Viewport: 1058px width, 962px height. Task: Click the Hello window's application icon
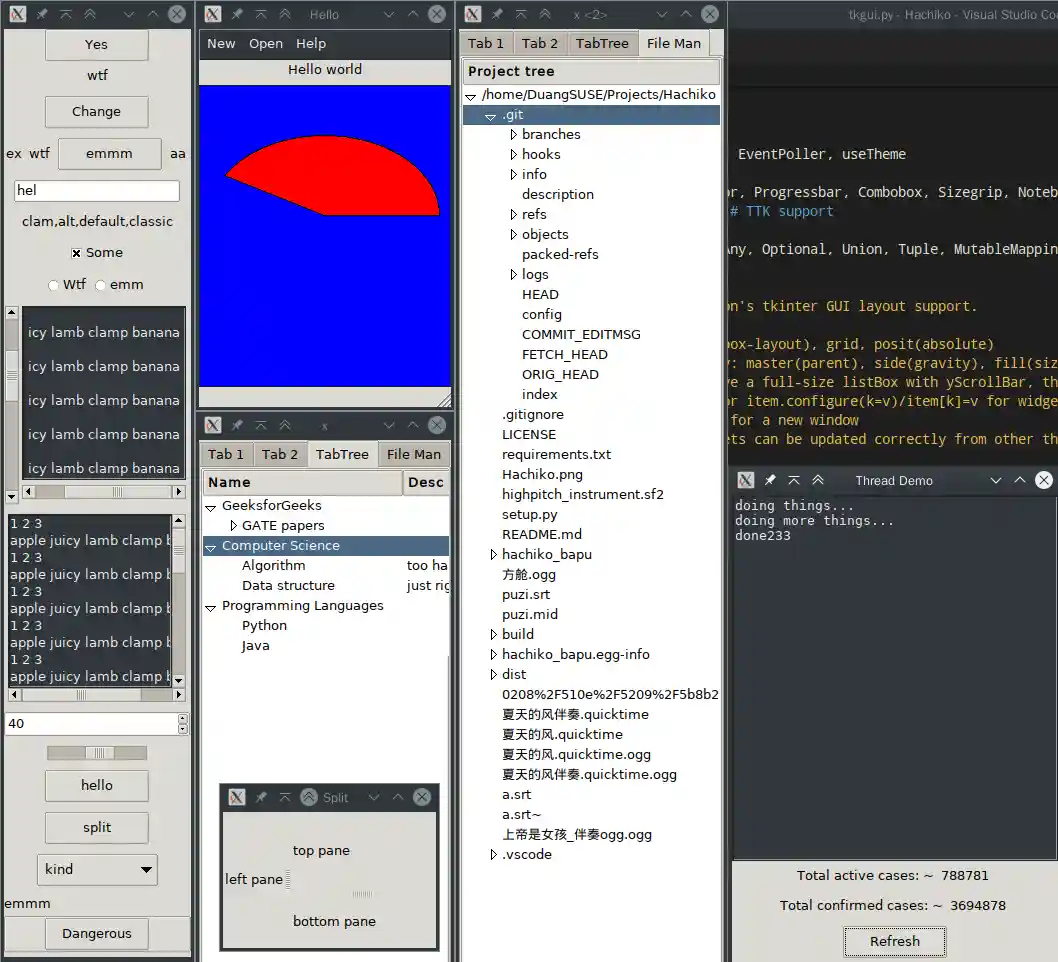(212, 14)
